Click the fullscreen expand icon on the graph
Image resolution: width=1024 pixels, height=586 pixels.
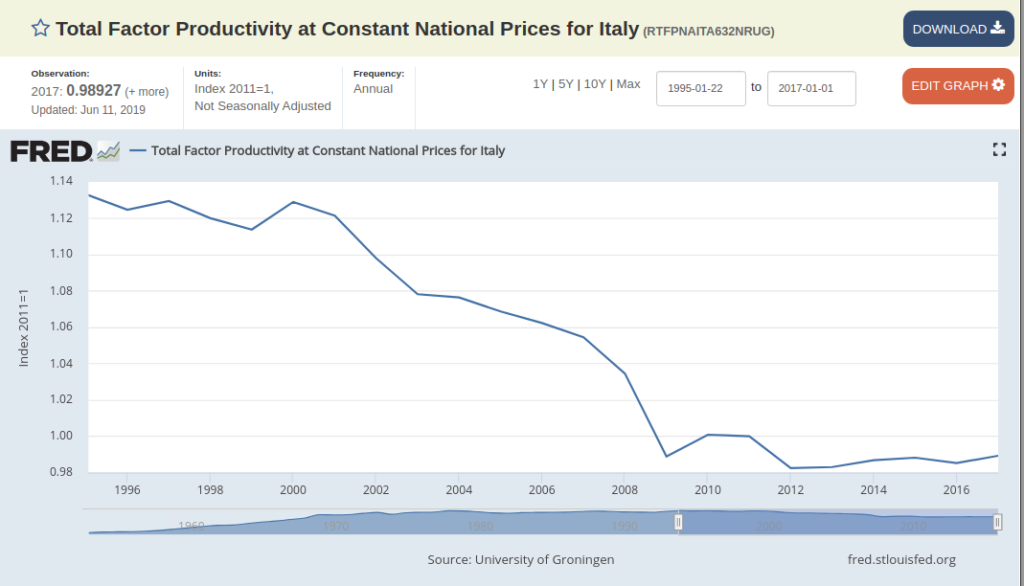tap(999, 150)
